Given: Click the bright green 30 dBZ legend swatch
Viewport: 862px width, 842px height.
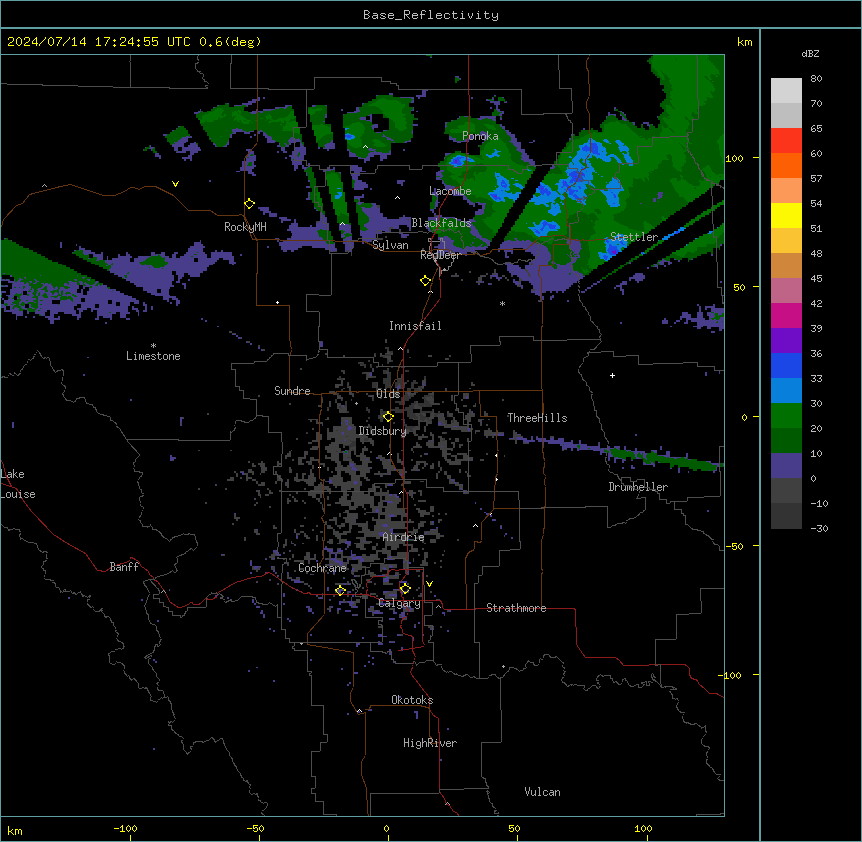Looking at the screenshot, I should 786,416.
